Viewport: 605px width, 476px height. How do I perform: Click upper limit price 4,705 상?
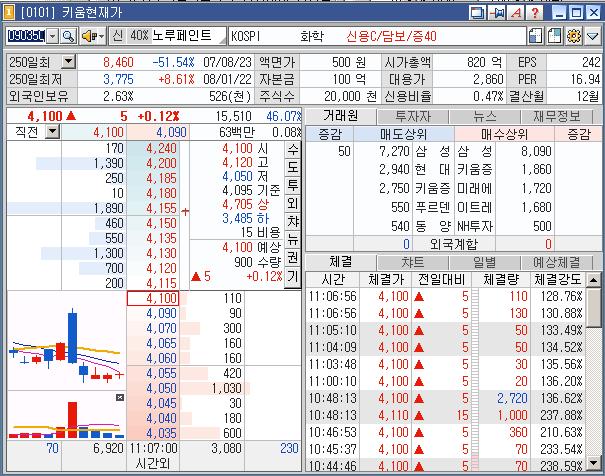pyautogui.click(x=245, y=204)
